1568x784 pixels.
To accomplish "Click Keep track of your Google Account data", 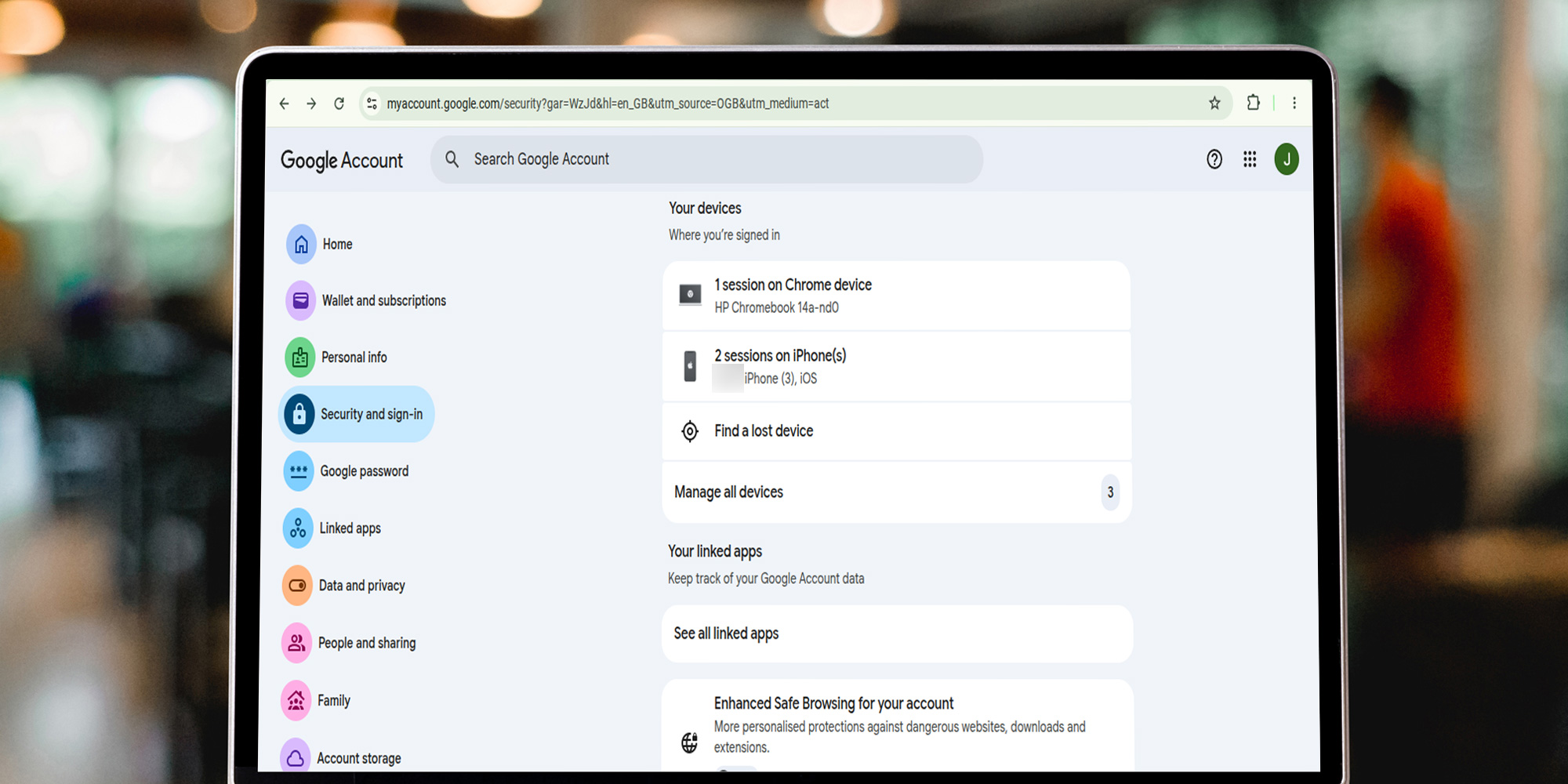I will pyautogui.click(x=766, y=579).
